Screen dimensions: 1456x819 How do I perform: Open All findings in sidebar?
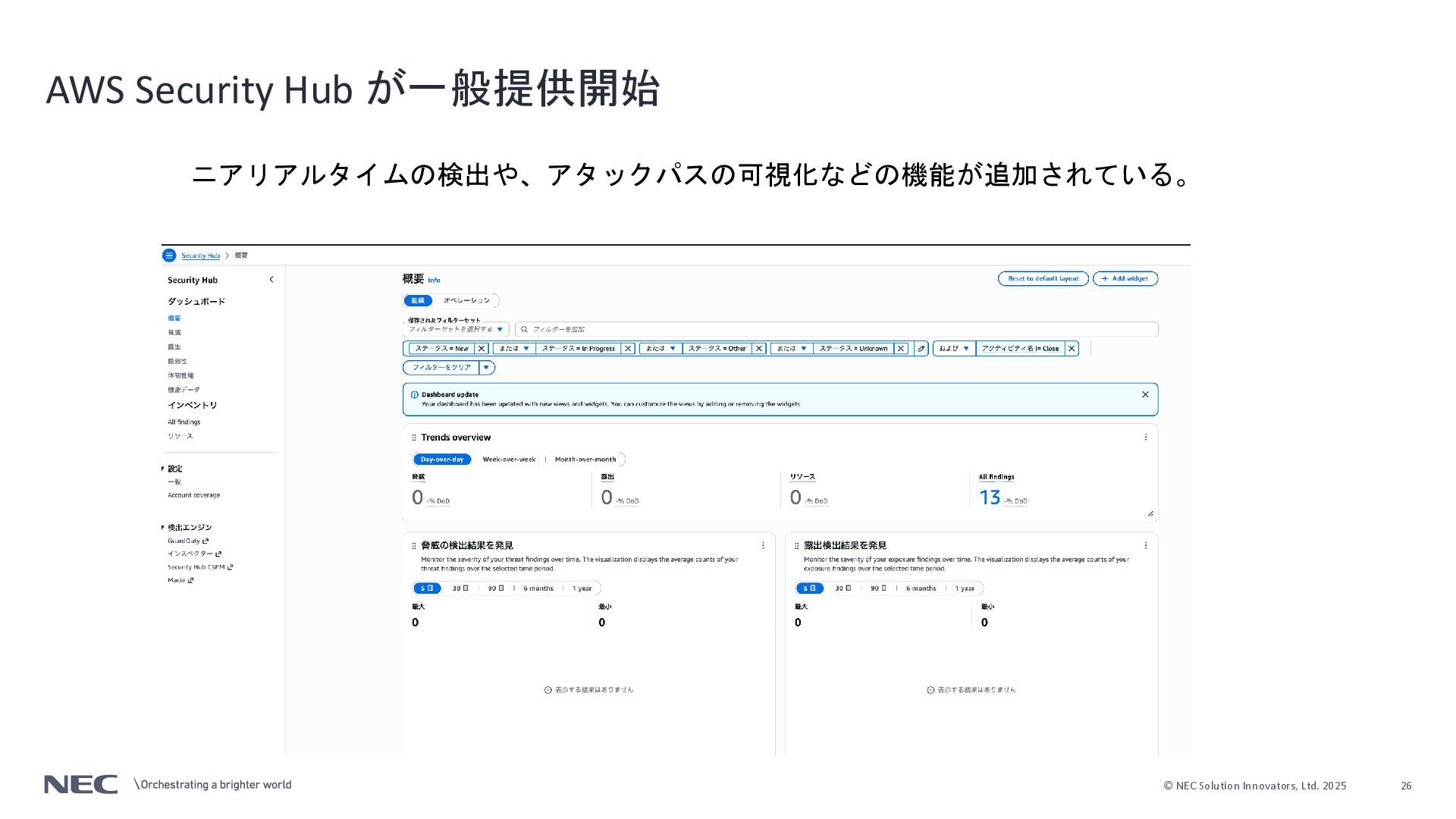coord(184,422)
